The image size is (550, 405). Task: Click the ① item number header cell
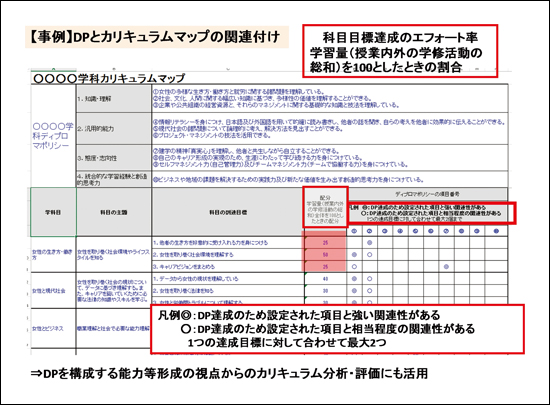tap(354, 231)
